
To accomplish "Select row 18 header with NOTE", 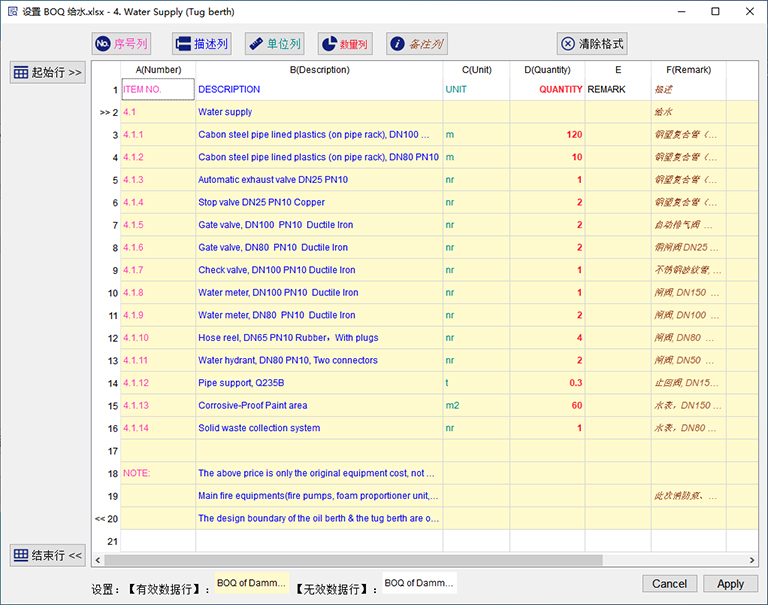I will click(106, 473).
